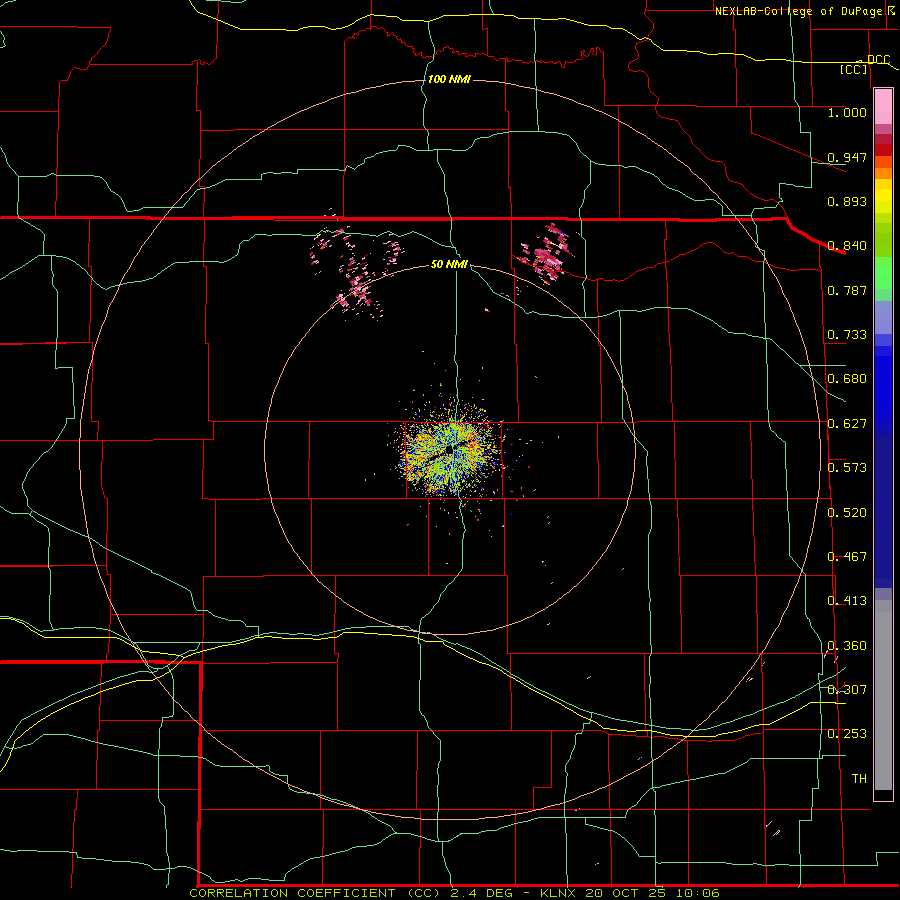Click the 1.000 color scale value
This screenshot has height=900, width=900.
847,112
